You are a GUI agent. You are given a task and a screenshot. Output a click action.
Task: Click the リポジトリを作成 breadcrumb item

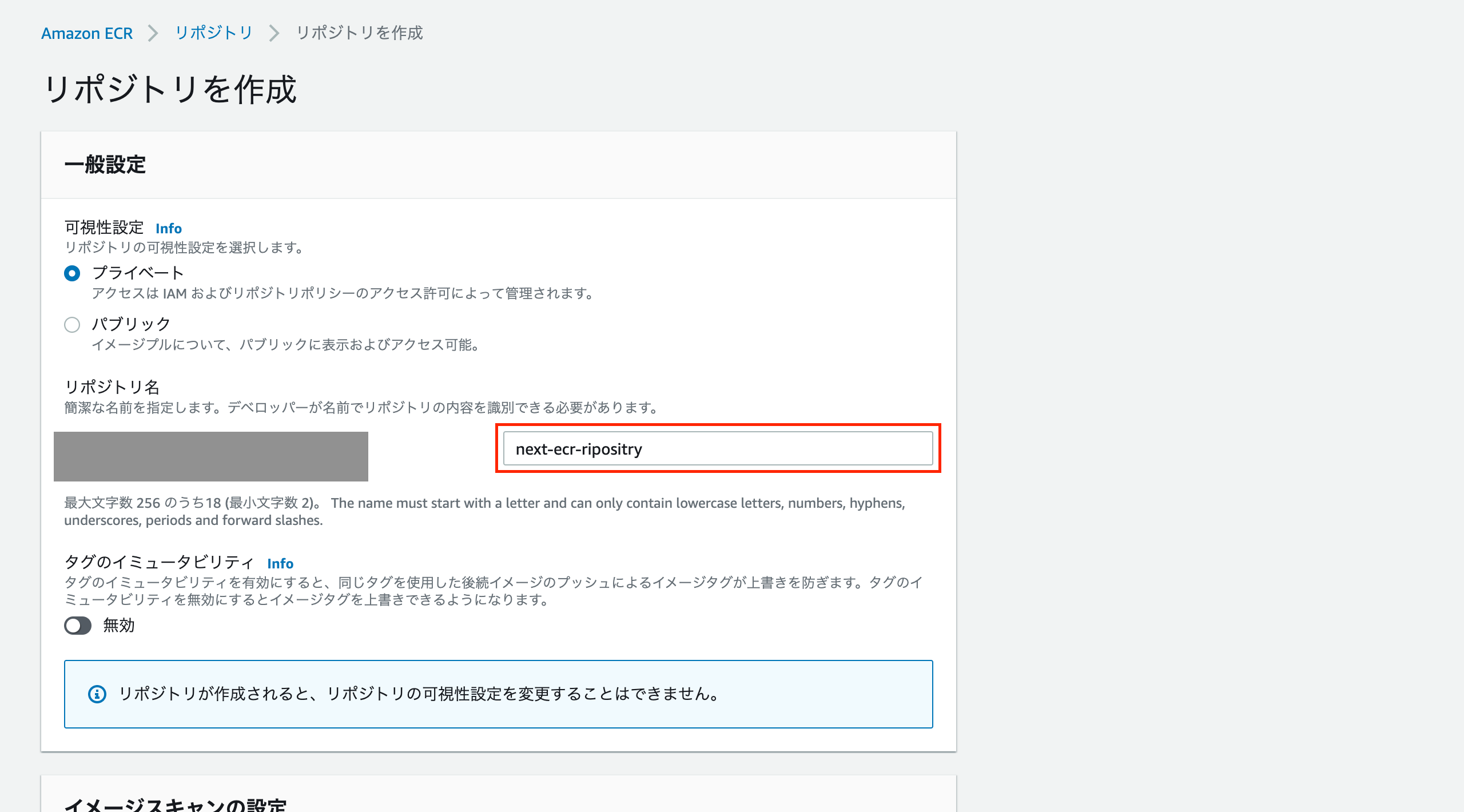[x=359, y=33]
